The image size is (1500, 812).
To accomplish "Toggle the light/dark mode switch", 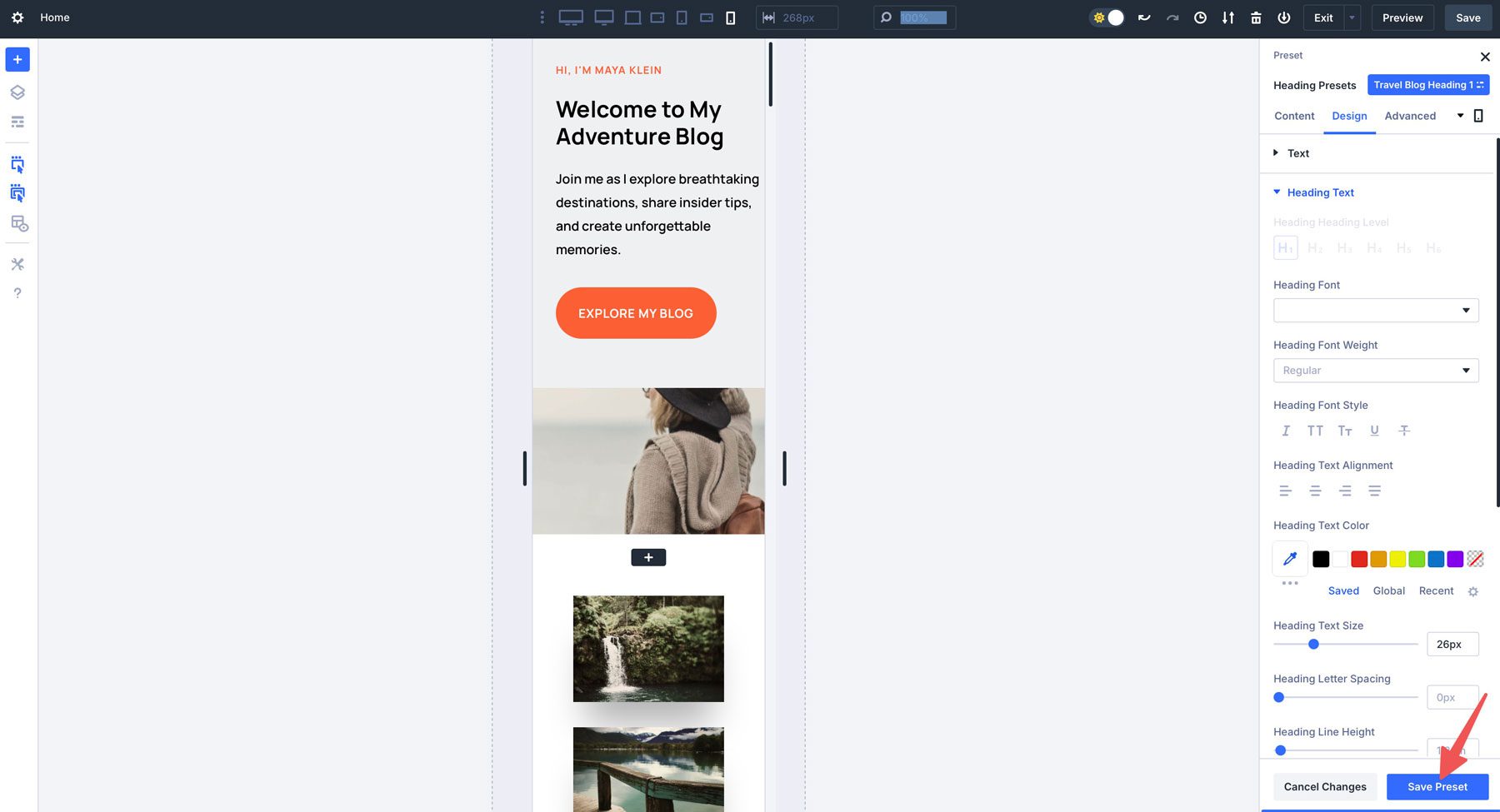I will (x=1107, y=17).
